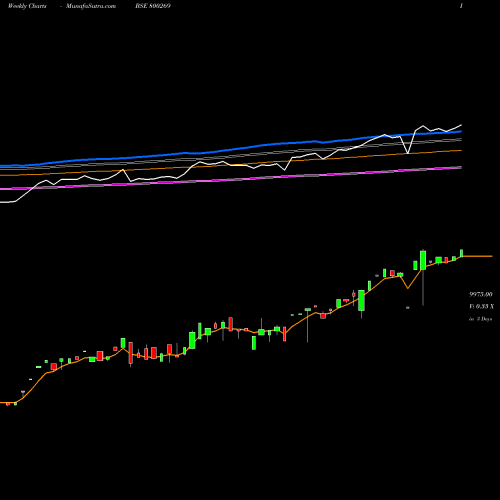Click the tall green candlestick with the long lower wick

423,260
